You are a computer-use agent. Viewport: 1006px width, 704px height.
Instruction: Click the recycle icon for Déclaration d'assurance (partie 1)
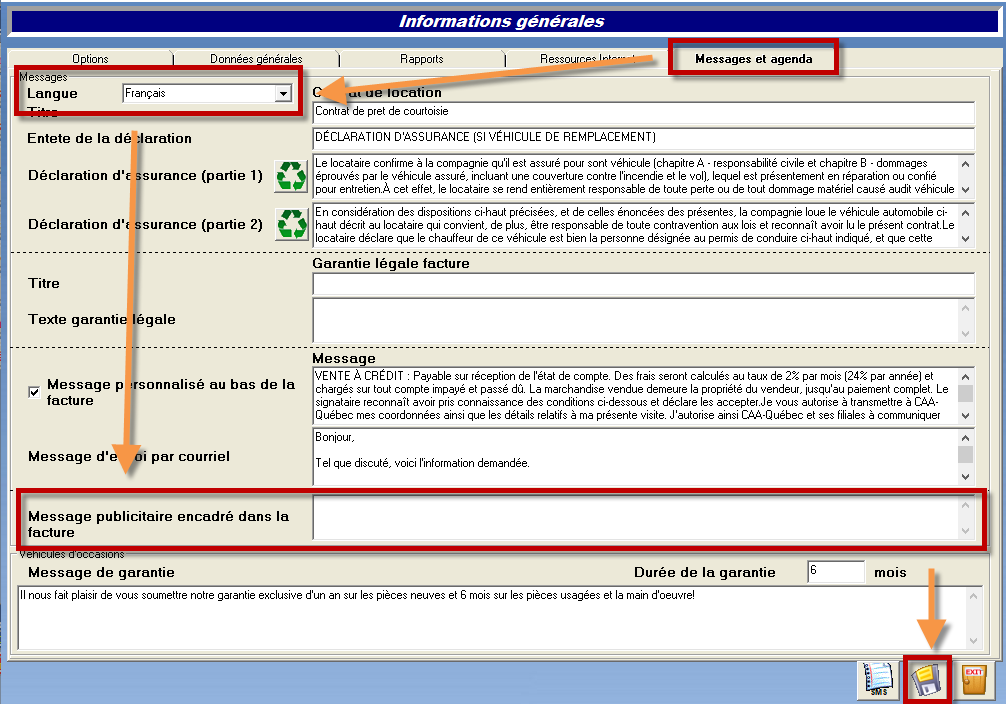pyautogui.click(x=291, y=176)
